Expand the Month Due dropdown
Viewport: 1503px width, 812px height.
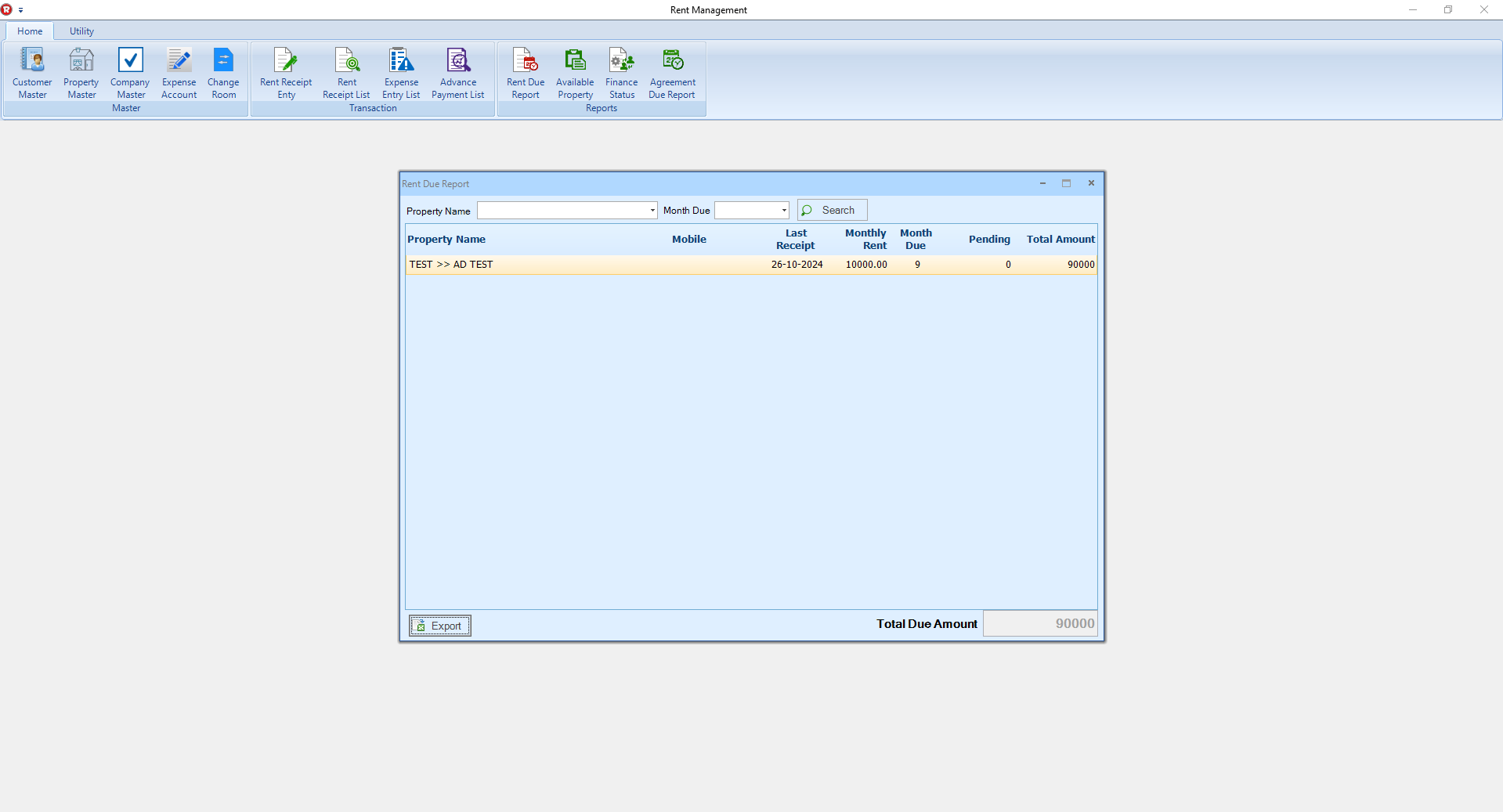(x=783, y=211)
